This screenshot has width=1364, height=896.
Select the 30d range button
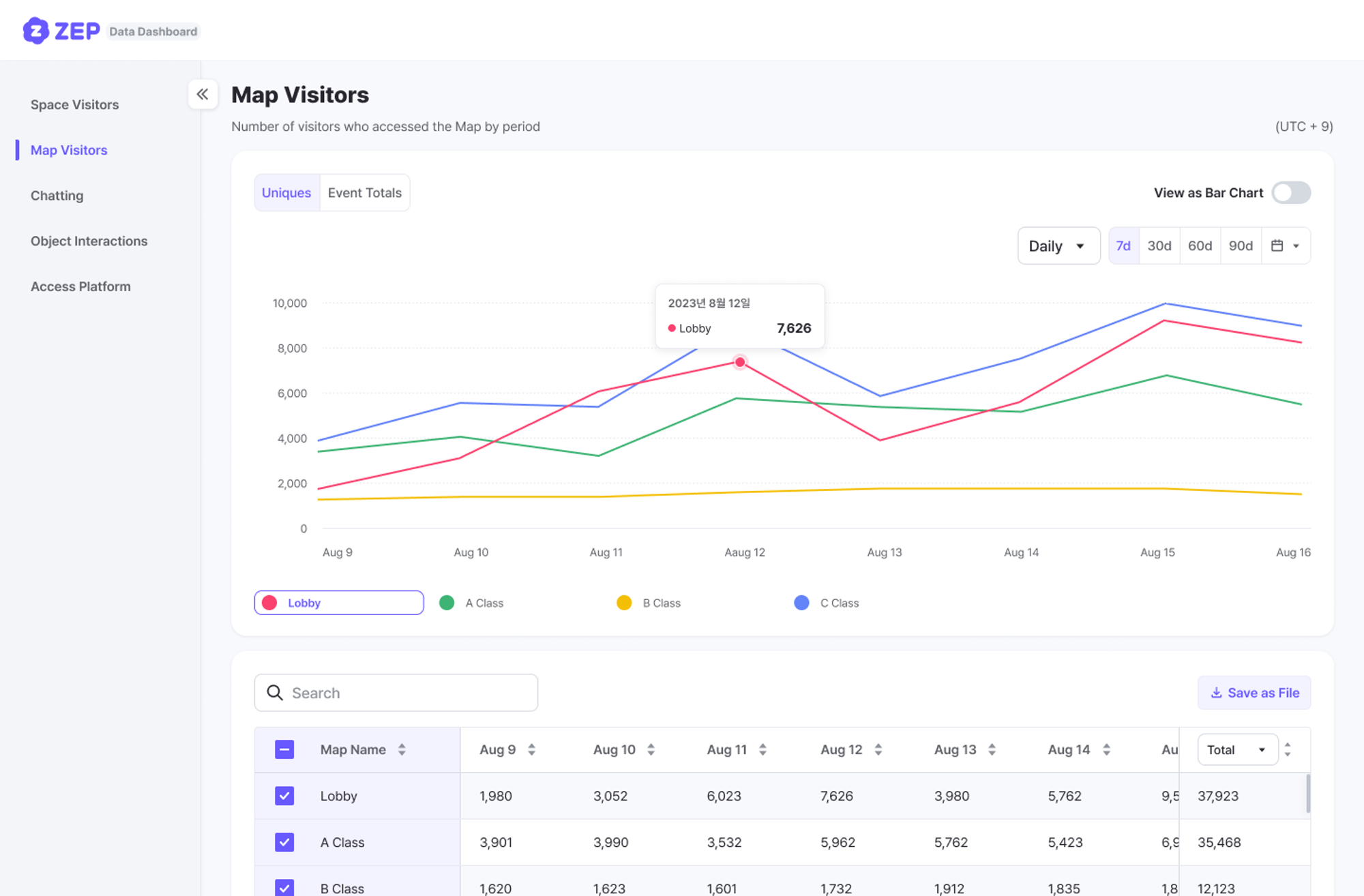pos(1159,245)
